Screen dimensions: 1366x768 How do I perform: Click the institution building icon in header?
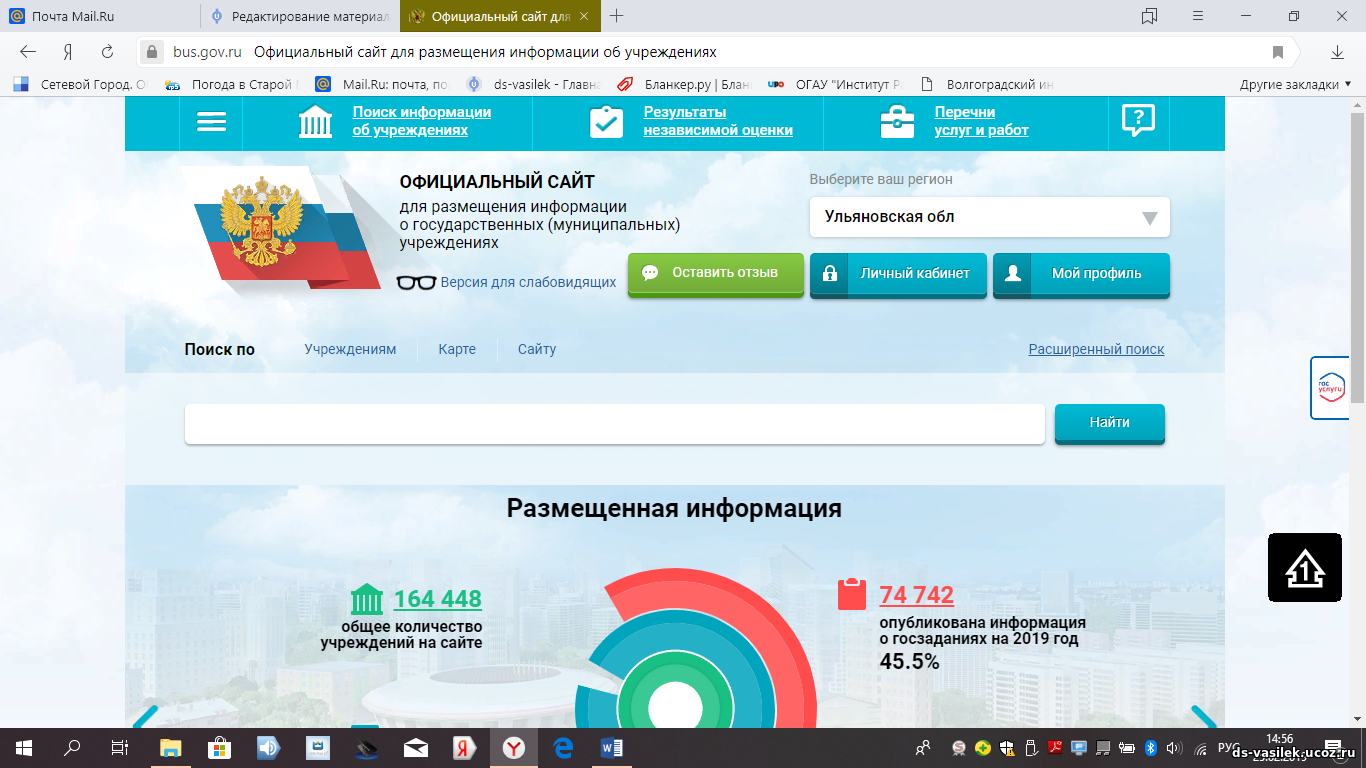[316, 122]
